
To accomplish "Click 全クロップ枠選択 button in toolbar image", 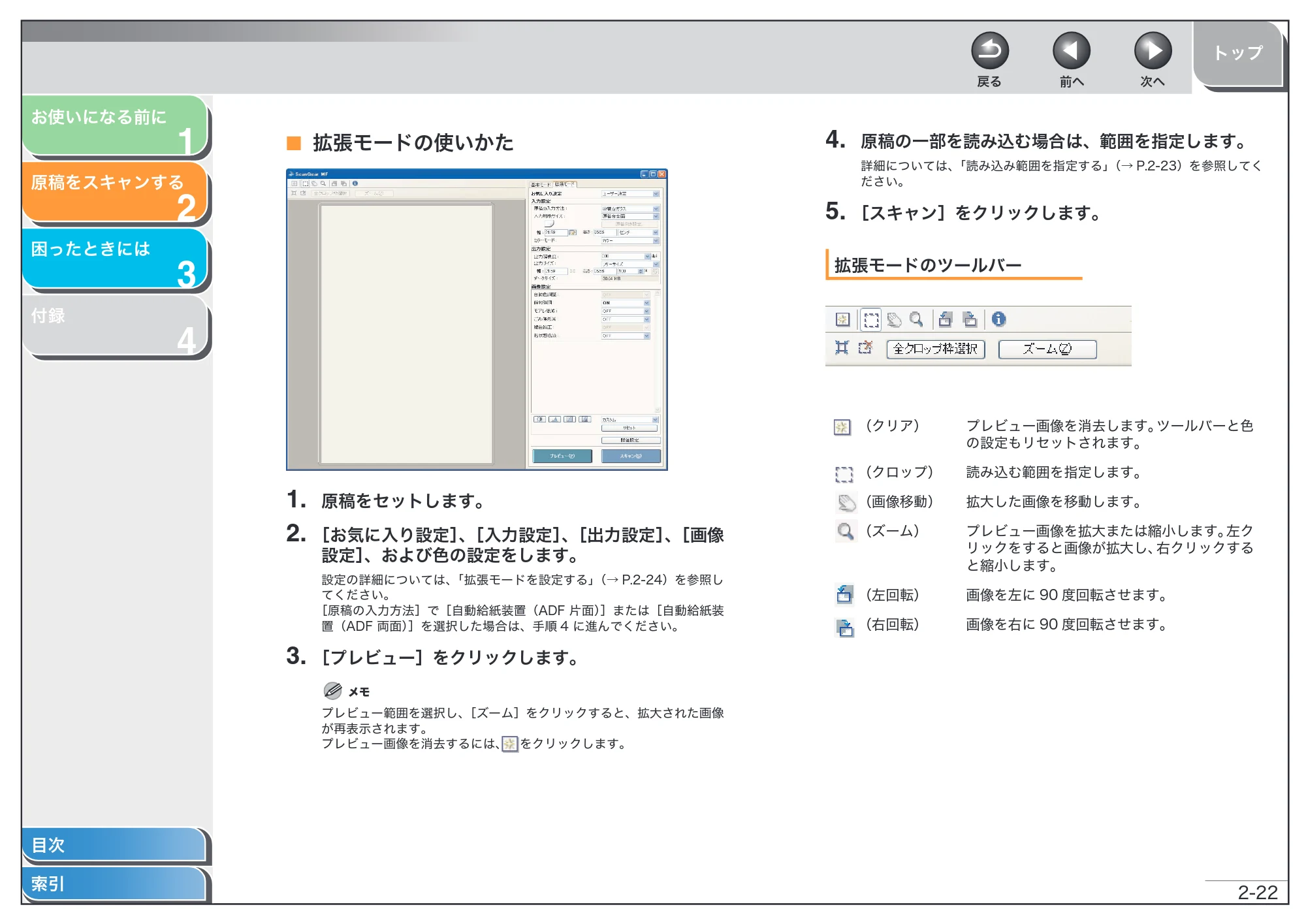I will click(x=935, y=349).
